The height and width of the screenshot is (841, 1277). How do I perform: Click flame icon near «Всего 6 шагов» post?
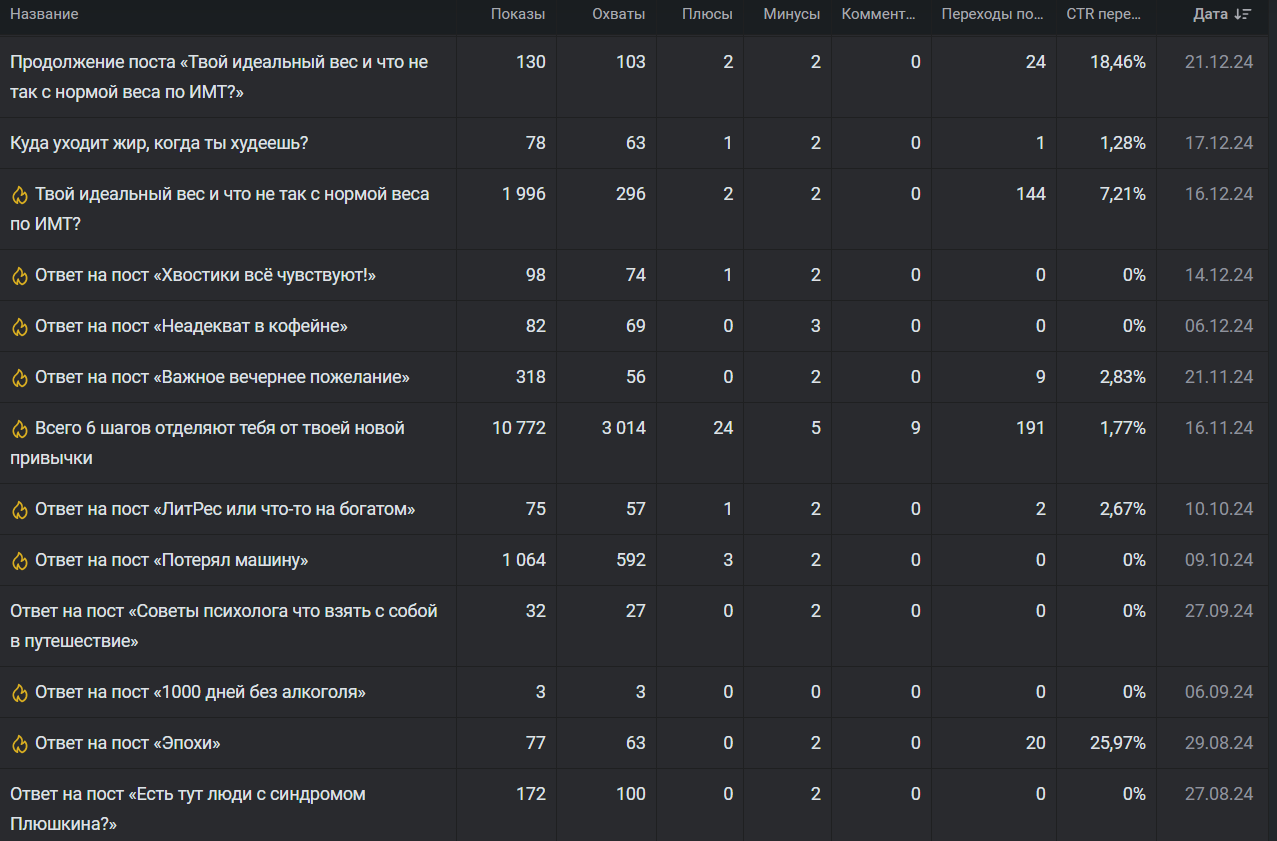coord(19,429)
